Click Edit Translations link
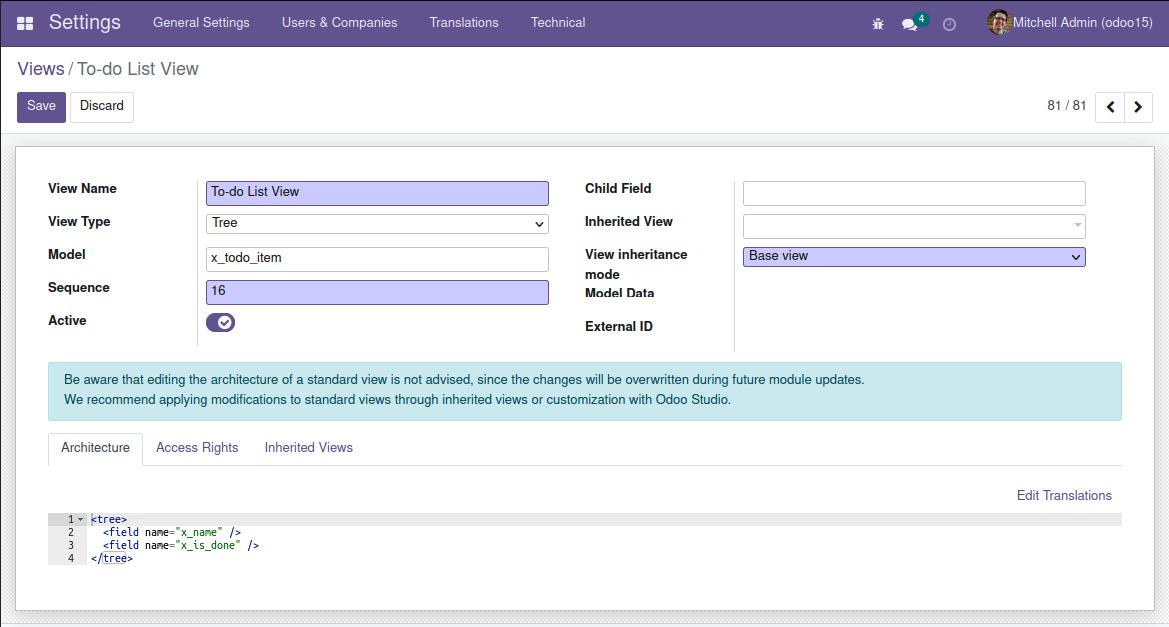 point(1064,496)
